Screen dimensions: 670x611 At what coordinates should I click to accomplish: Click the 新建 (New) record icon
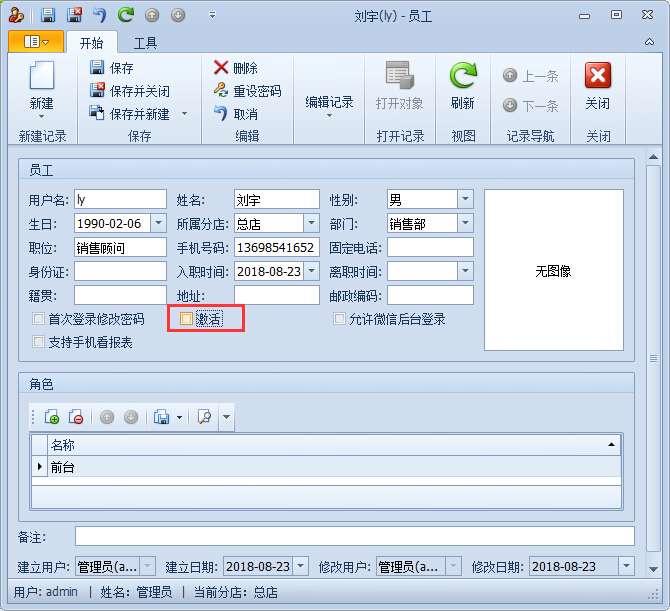point(41,77)
